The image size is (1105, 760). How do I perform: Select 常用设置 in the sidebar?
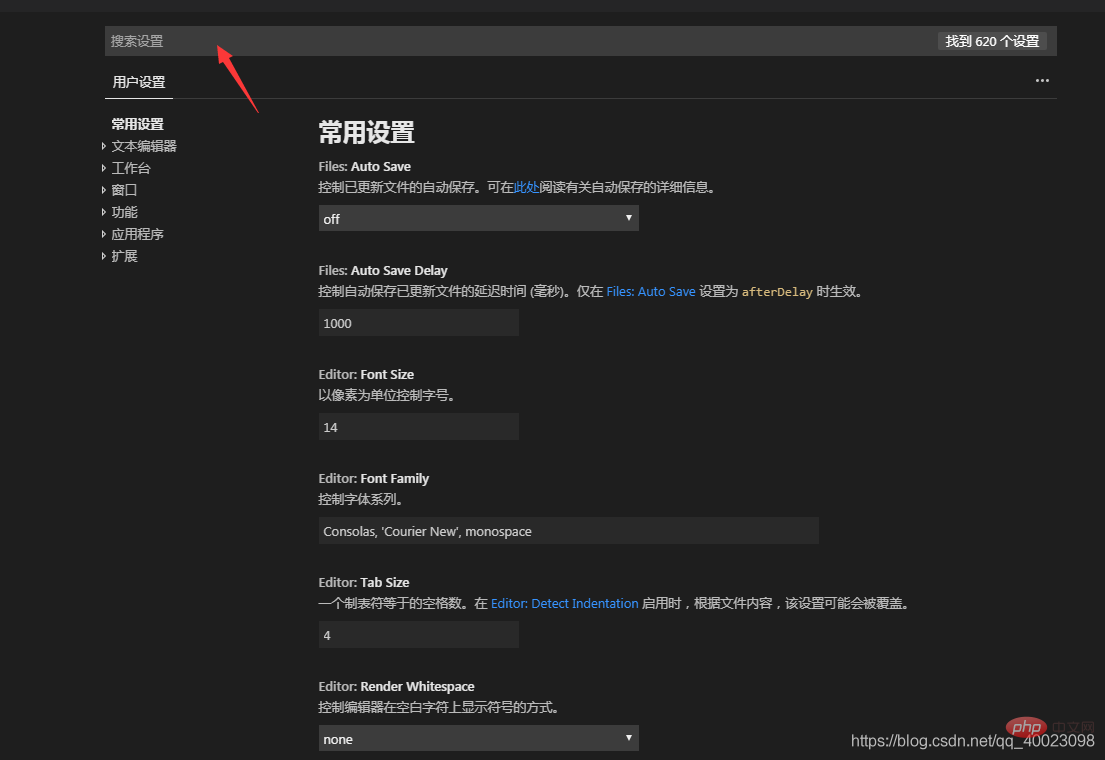(137, 123)
